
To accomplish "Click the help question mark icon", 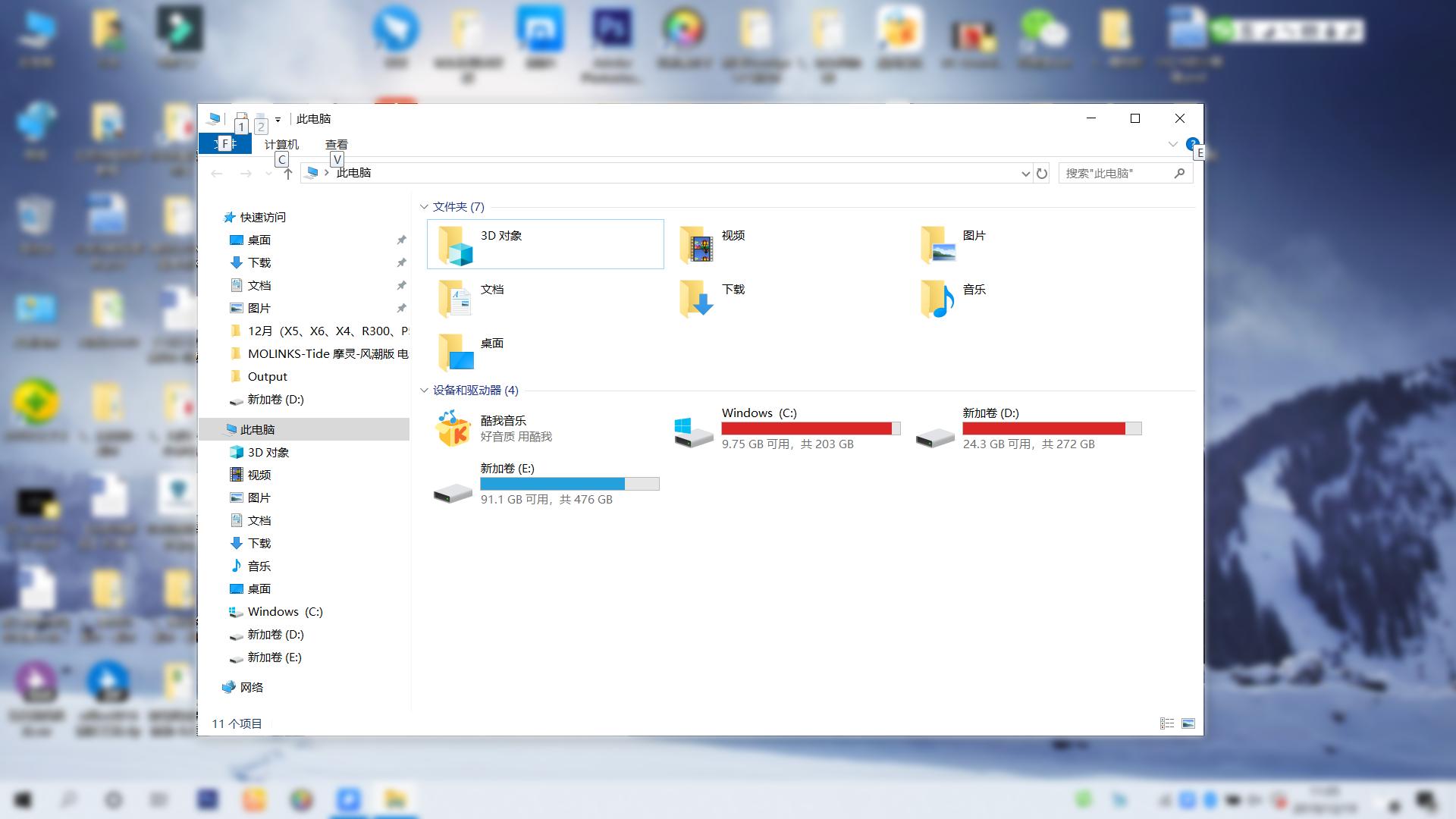I will (x=1192, y=143).
